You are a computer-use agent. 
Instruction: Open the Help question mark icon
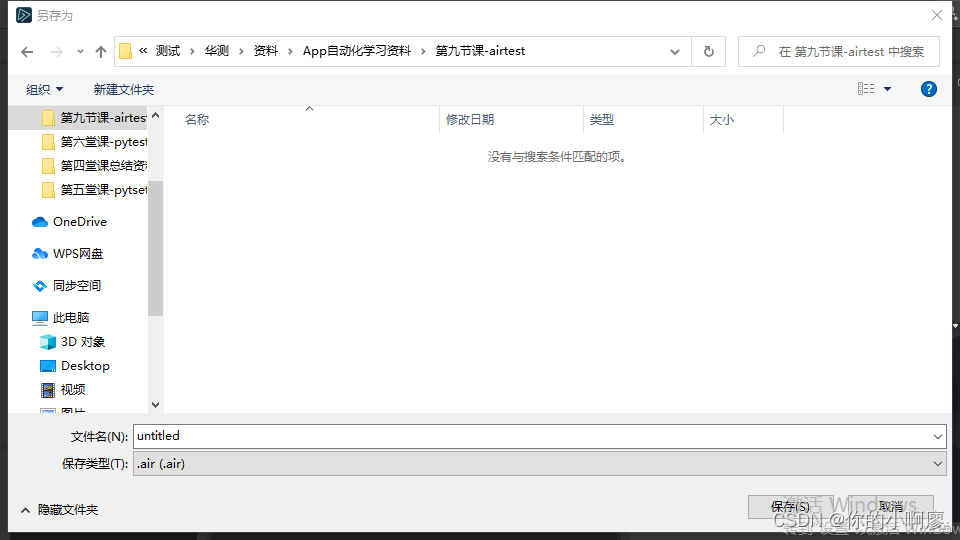[928, 89]
